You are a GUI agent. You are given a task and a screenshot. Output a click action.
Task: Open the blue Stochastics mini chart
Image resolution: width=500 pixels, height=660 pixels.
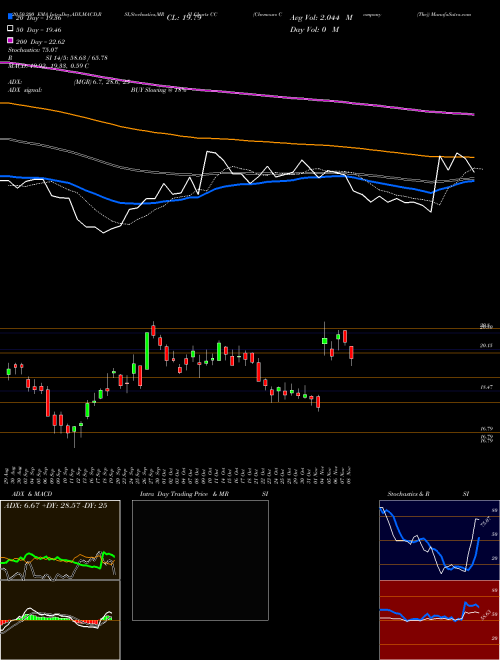pos(439,540)
